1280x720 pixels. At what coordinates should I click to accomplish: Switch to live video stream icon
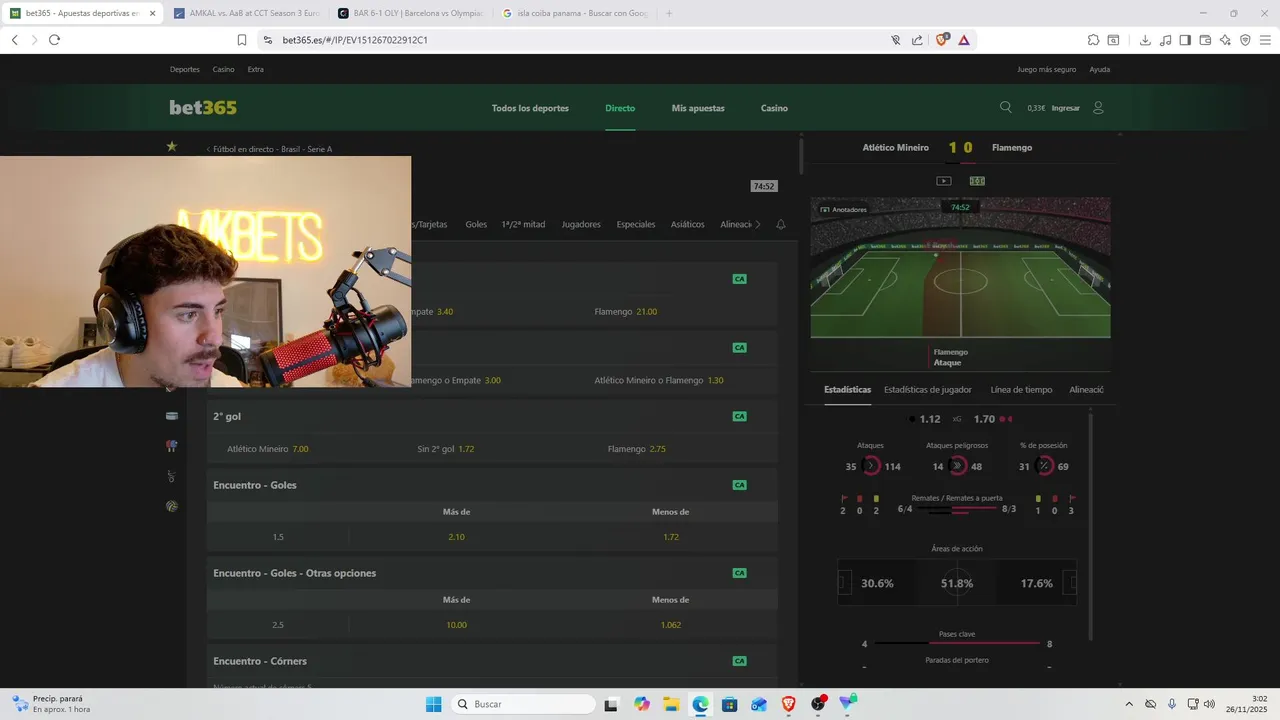click(x=943, y=181)
